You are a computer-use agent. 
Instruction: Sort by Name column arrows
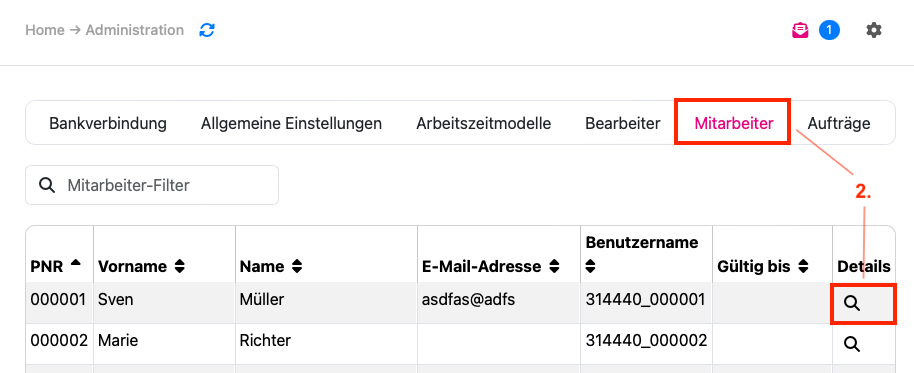click(297, 267)
